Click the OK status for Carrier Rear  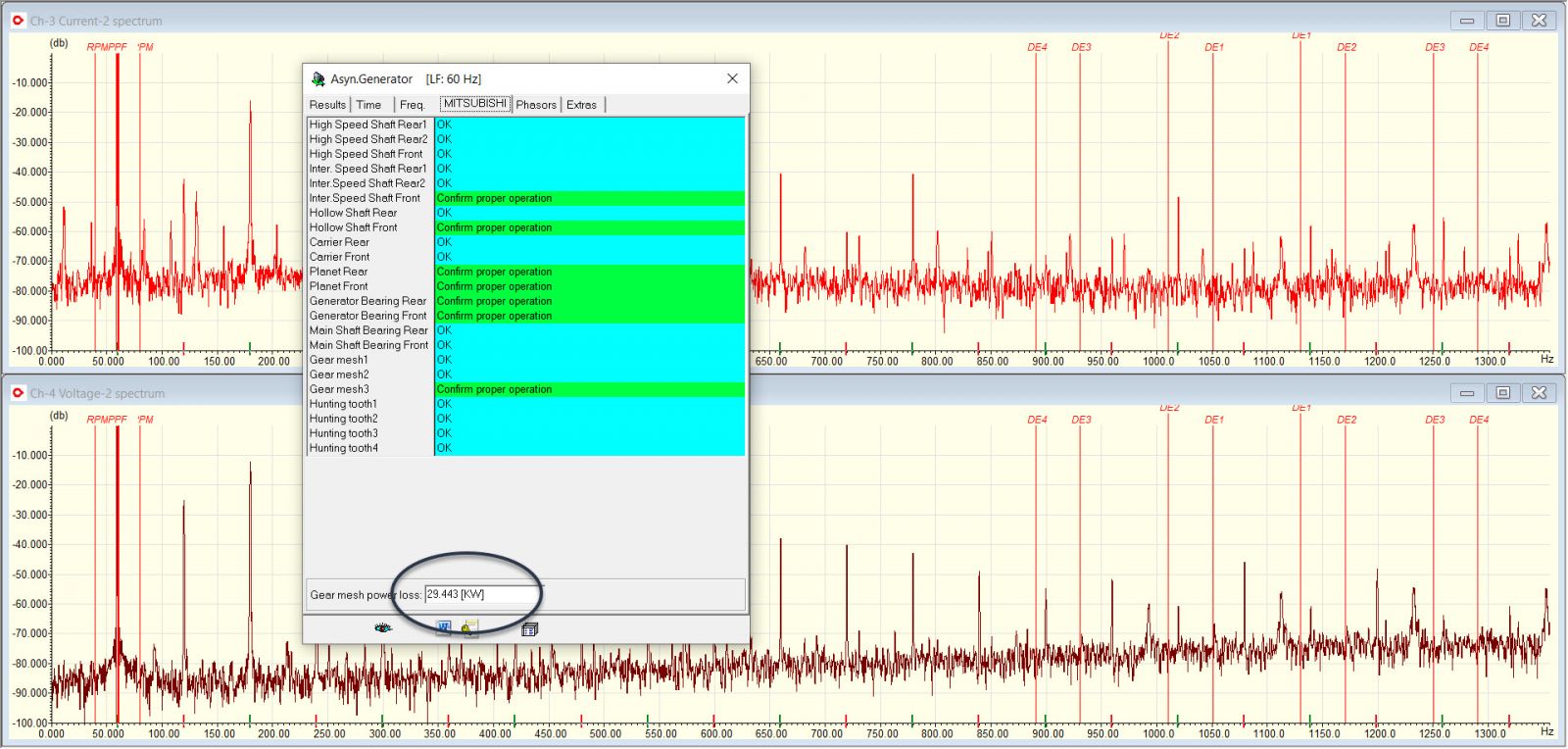590,242
